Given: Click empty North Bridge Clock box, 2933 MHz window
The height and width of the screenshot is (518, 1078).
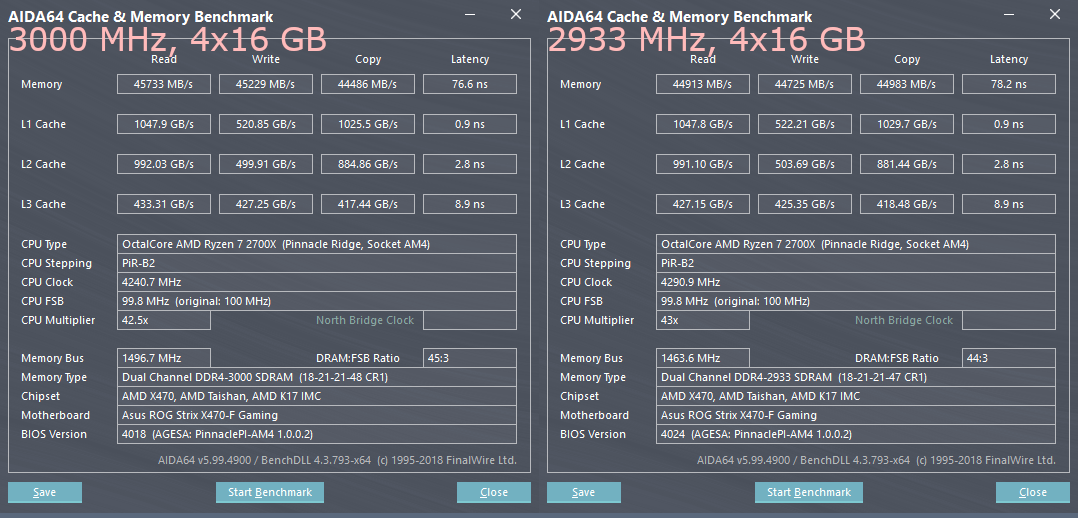Looking at the screenshot, I should click(x=1009, y=320).
